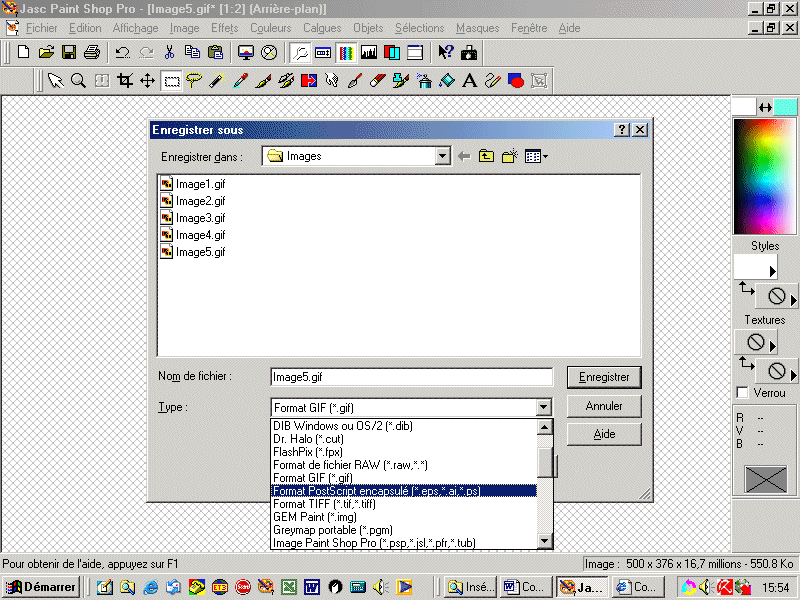
Task: Toggle the Histogram window icon
Action: tap(369, 52)
